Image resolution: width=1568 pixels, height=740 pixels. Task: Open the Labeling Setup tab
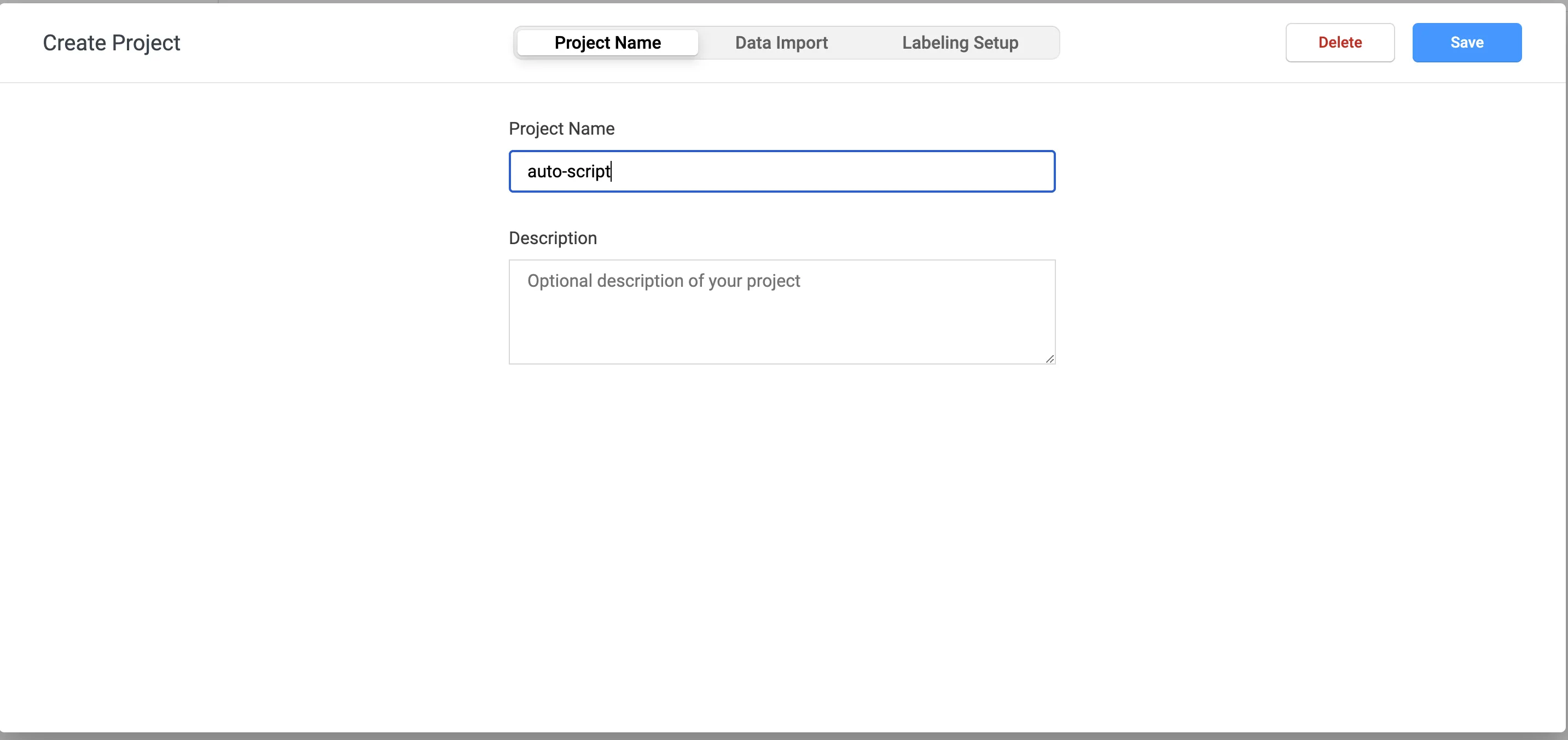coord(960,43)
